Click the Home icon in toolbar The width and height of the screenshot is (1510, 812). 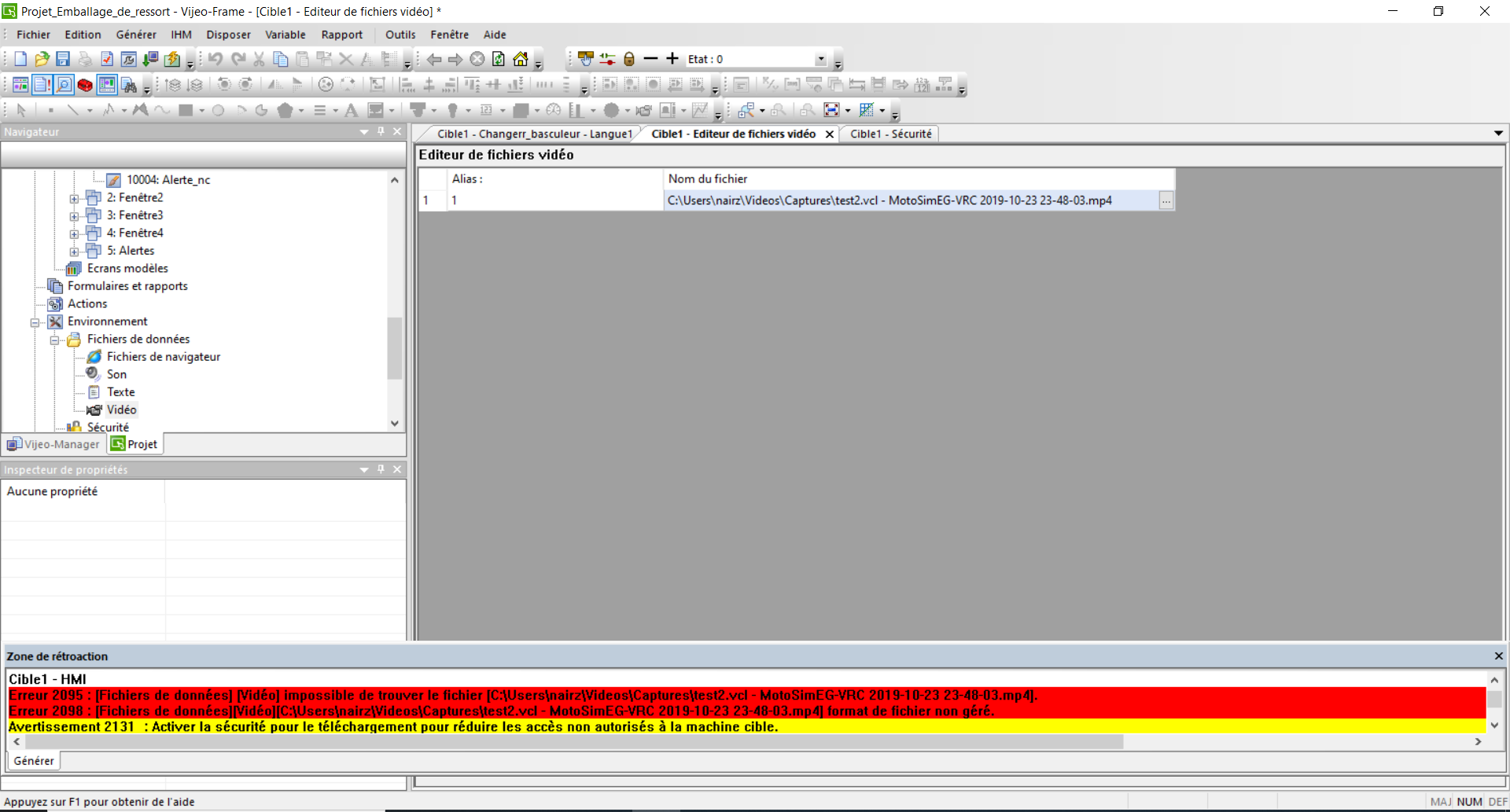(520, 59)
